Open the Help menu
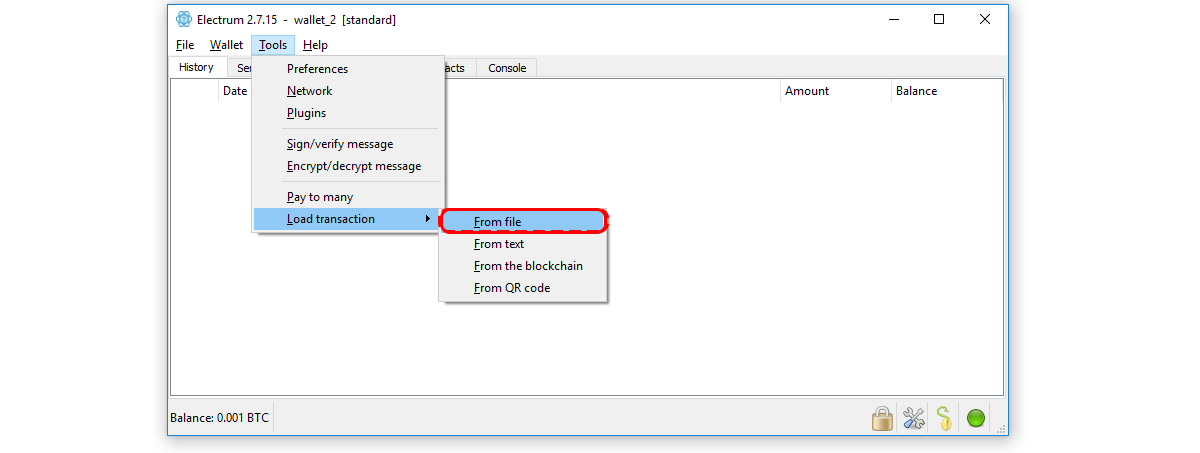 click(315, 45)
